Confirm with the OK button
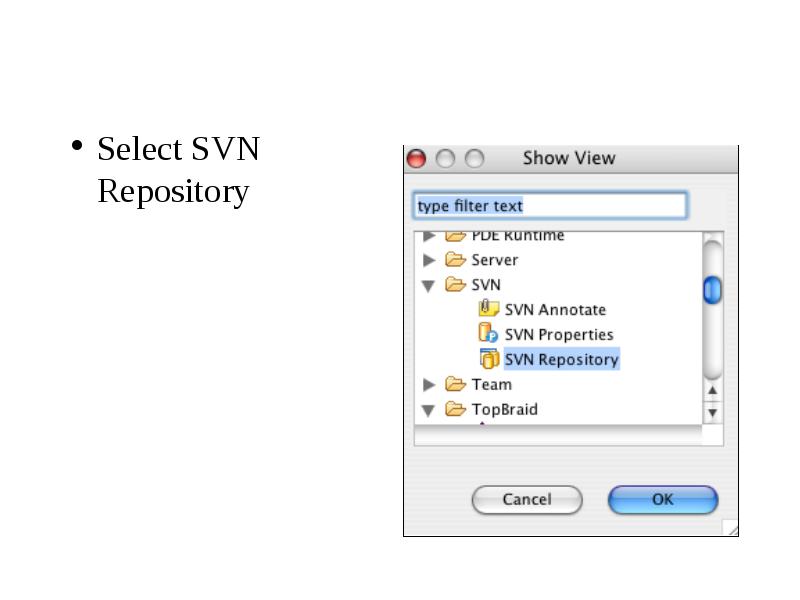 pos(663,499)
